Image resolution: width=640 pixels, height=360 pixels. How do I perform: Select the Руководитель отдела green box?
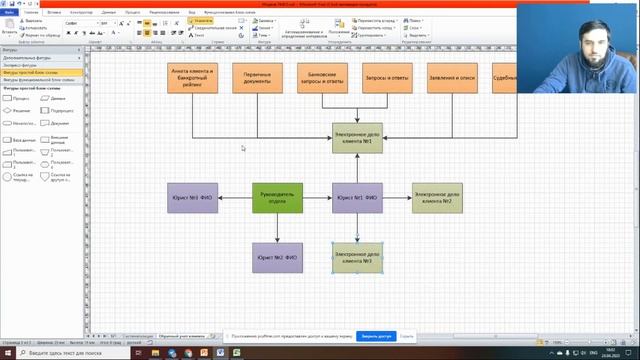278,198
